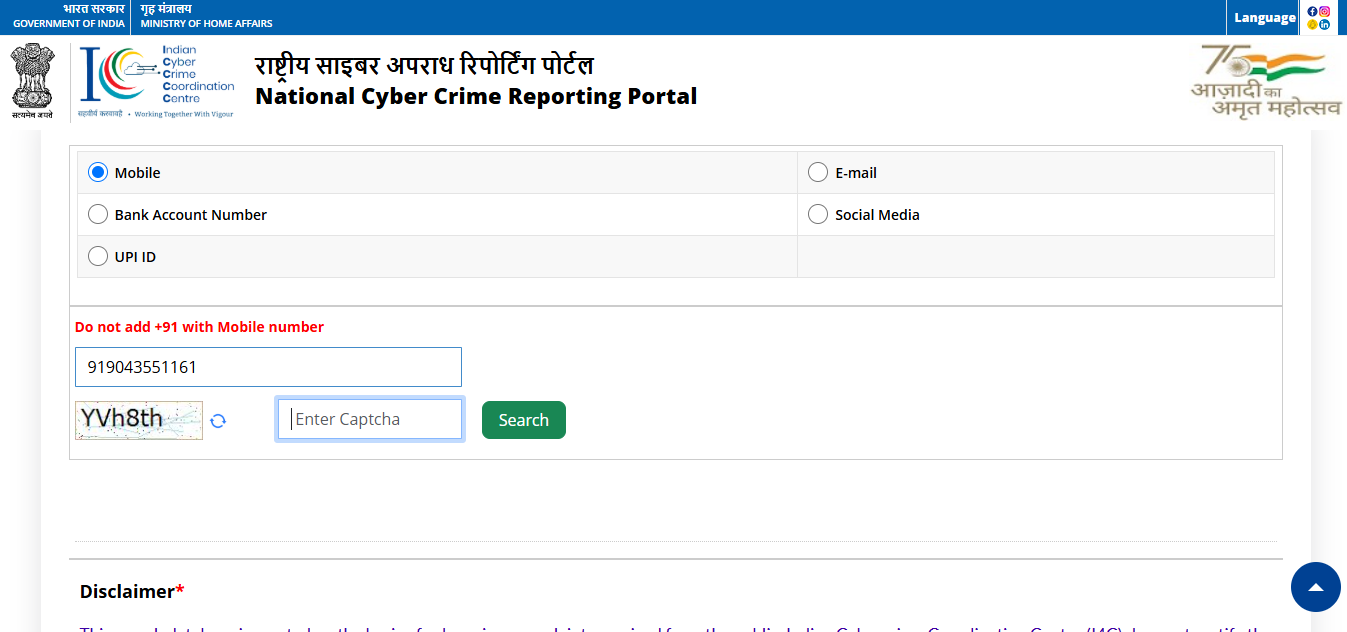
Task: Choose the Bank Account Number option
Action: (98, 215)
